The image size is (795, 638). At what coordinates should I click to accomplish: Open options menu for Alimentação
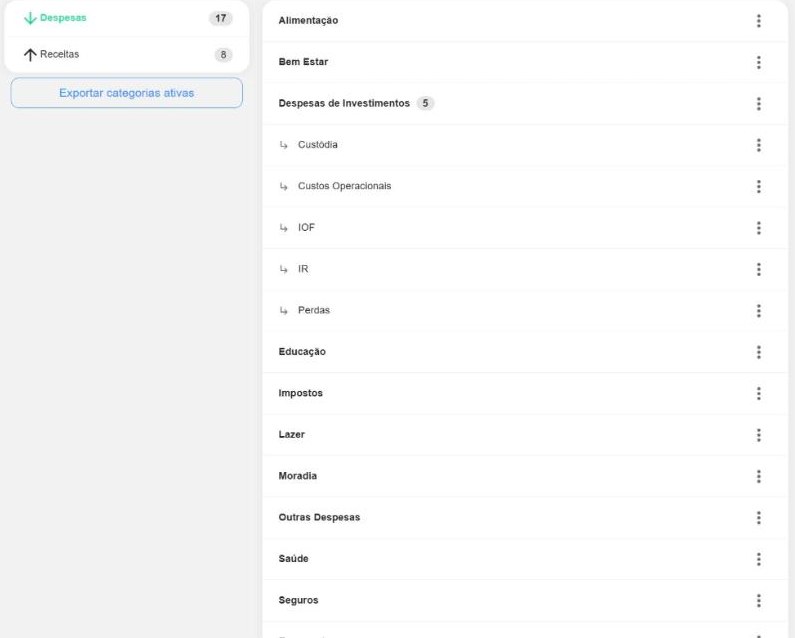[758, 21]
